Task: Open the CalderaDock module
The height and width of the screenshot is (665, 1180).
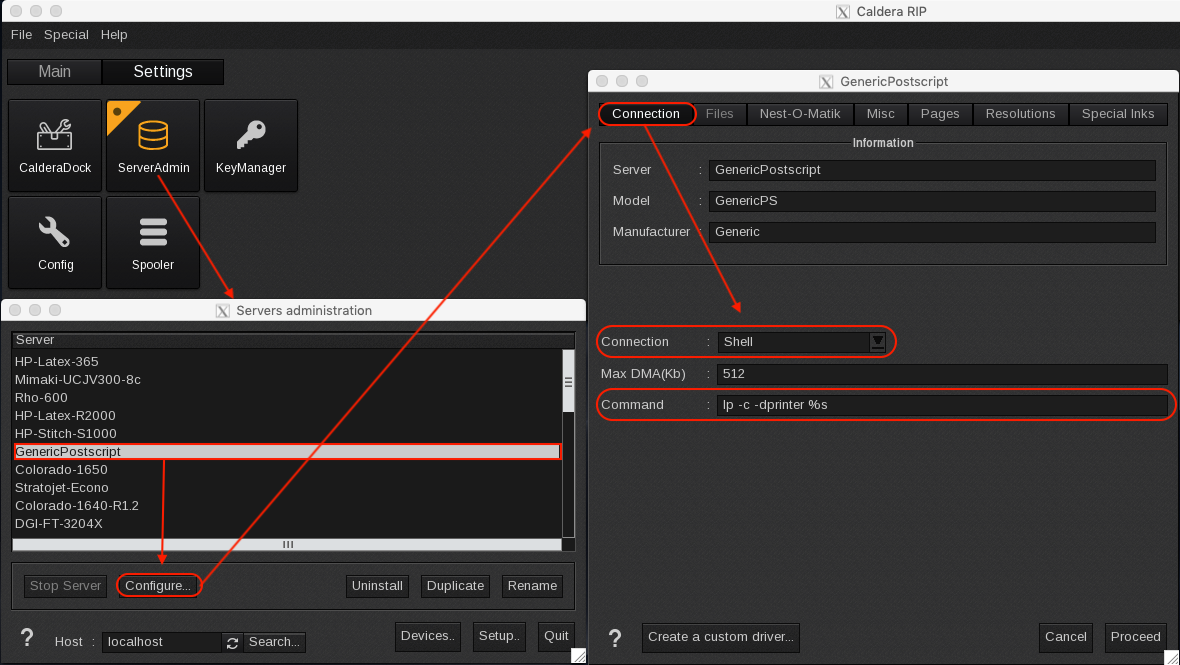Action: tap(54, 145)
